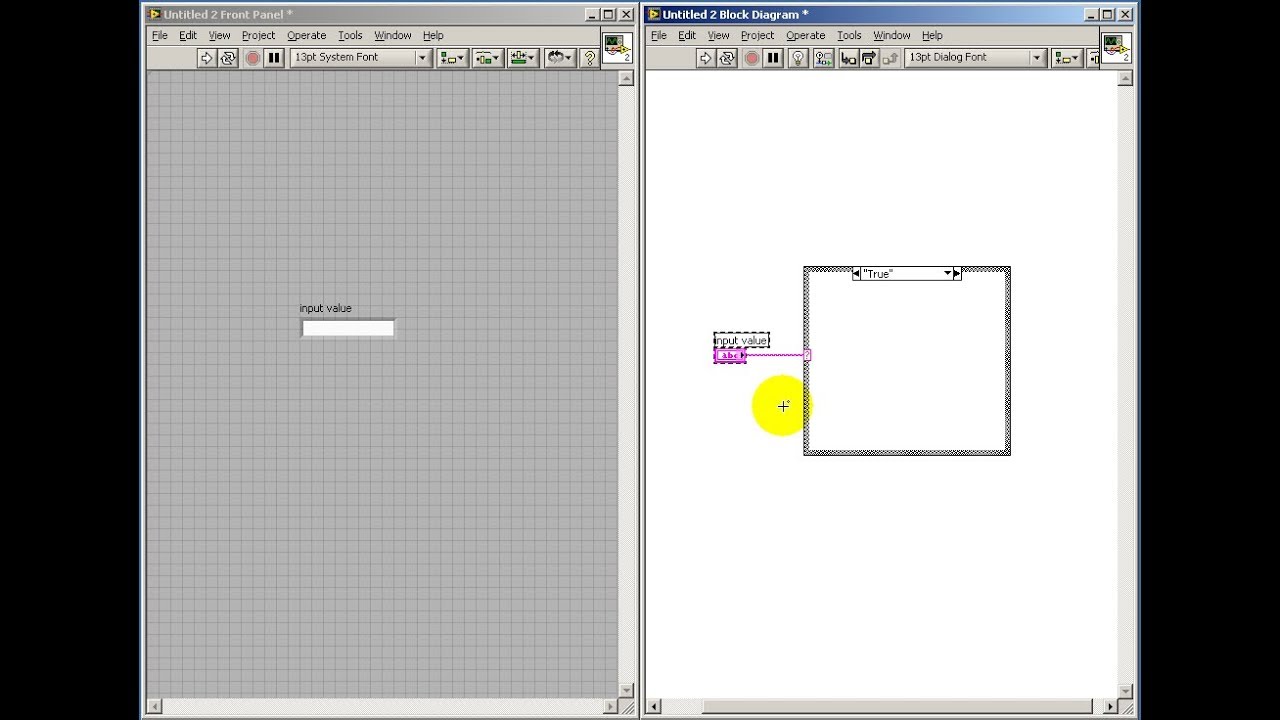The height and width of the screenshot is (720, 1280).
Task: Click Step Out button in Block Diagram
Action: [888, 58]
